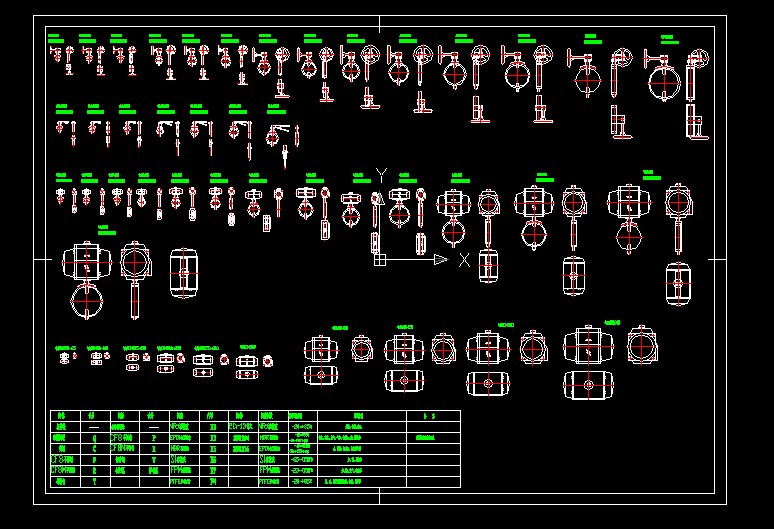Viewport: 774px width, 529px height.
Task: Click the X axis label of UCS icon
Action: point(464,260)
